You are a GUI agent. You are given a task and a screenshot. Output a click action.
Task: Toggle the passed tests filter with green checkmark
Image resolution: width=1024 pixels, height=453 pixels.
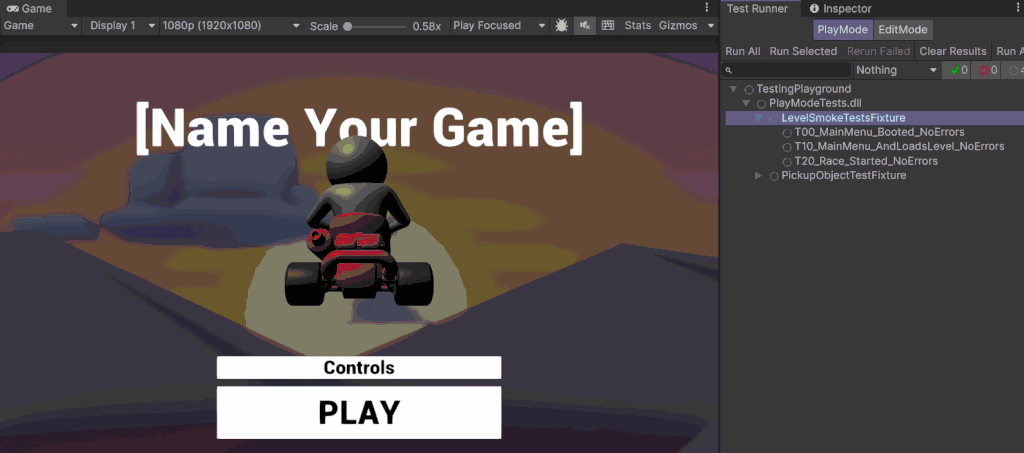(955, 70)
